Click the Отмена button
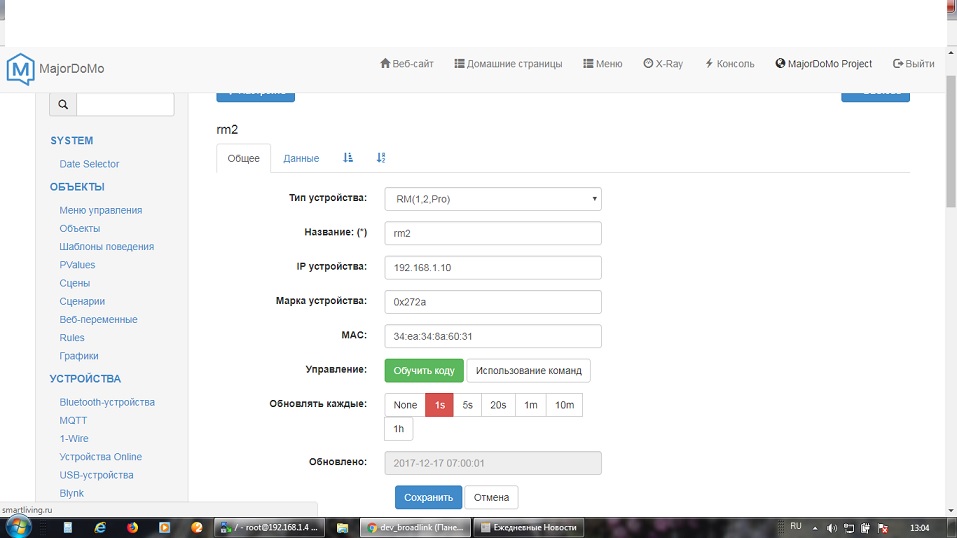The width and height of the screenshot is (957, 538). click(491, 497)
